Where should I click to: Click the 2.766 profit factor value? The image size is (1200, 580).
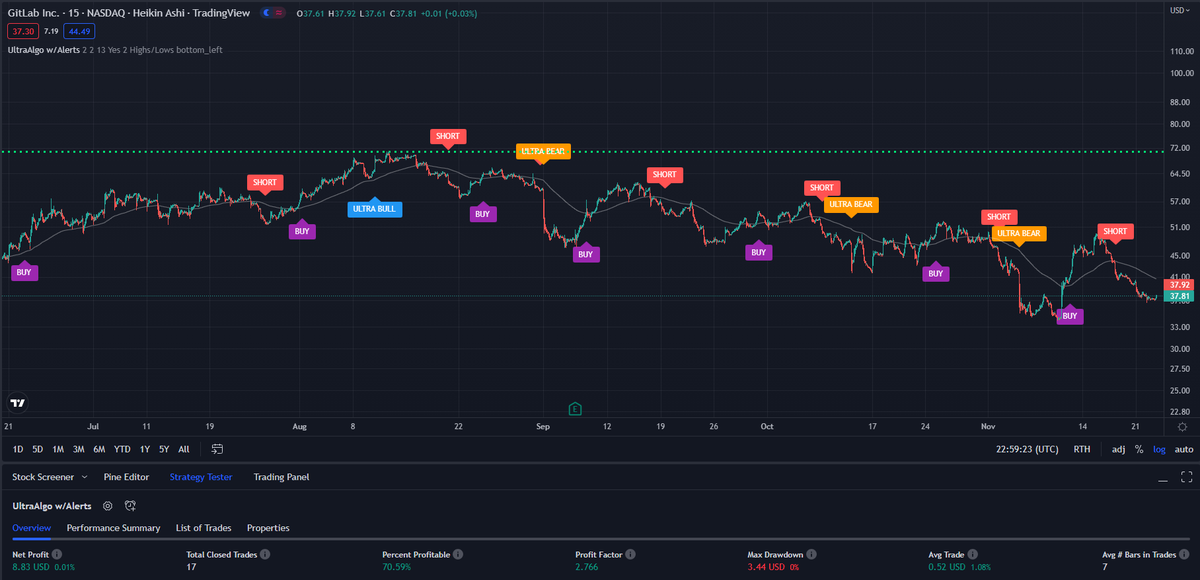click(x=587, y=567)
